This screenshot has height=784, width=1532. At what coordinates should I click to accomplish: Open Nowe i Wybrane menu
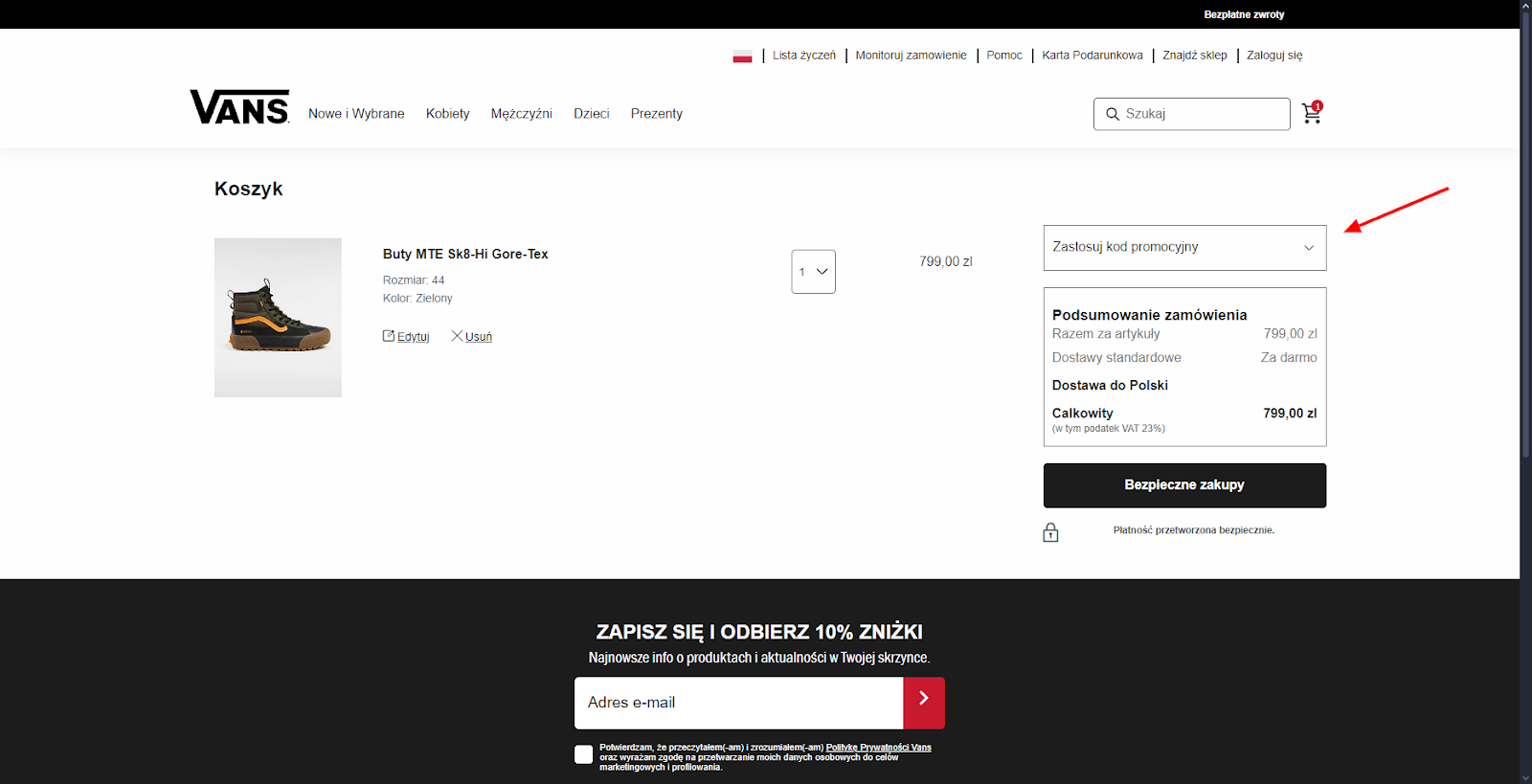tap(356, 114)
